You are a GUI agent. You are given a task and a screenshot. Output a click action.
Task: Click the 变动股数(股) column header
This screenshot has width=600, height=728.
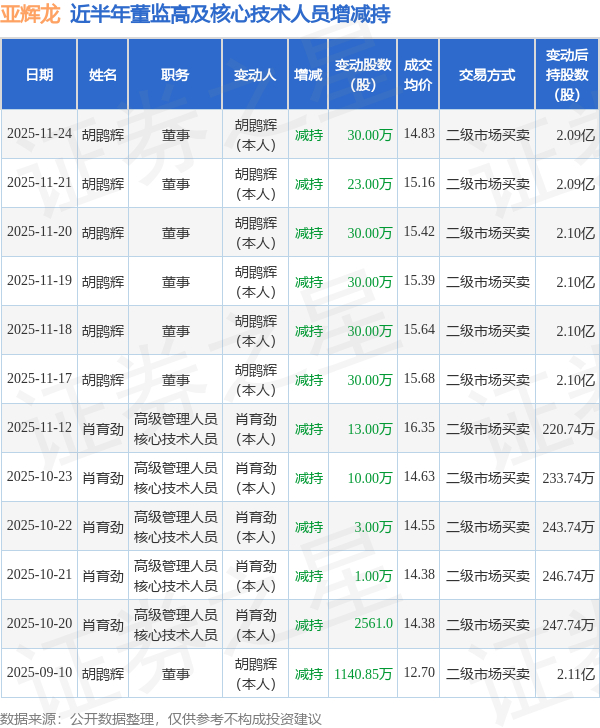pyautogui.click(x=363, y=75)
